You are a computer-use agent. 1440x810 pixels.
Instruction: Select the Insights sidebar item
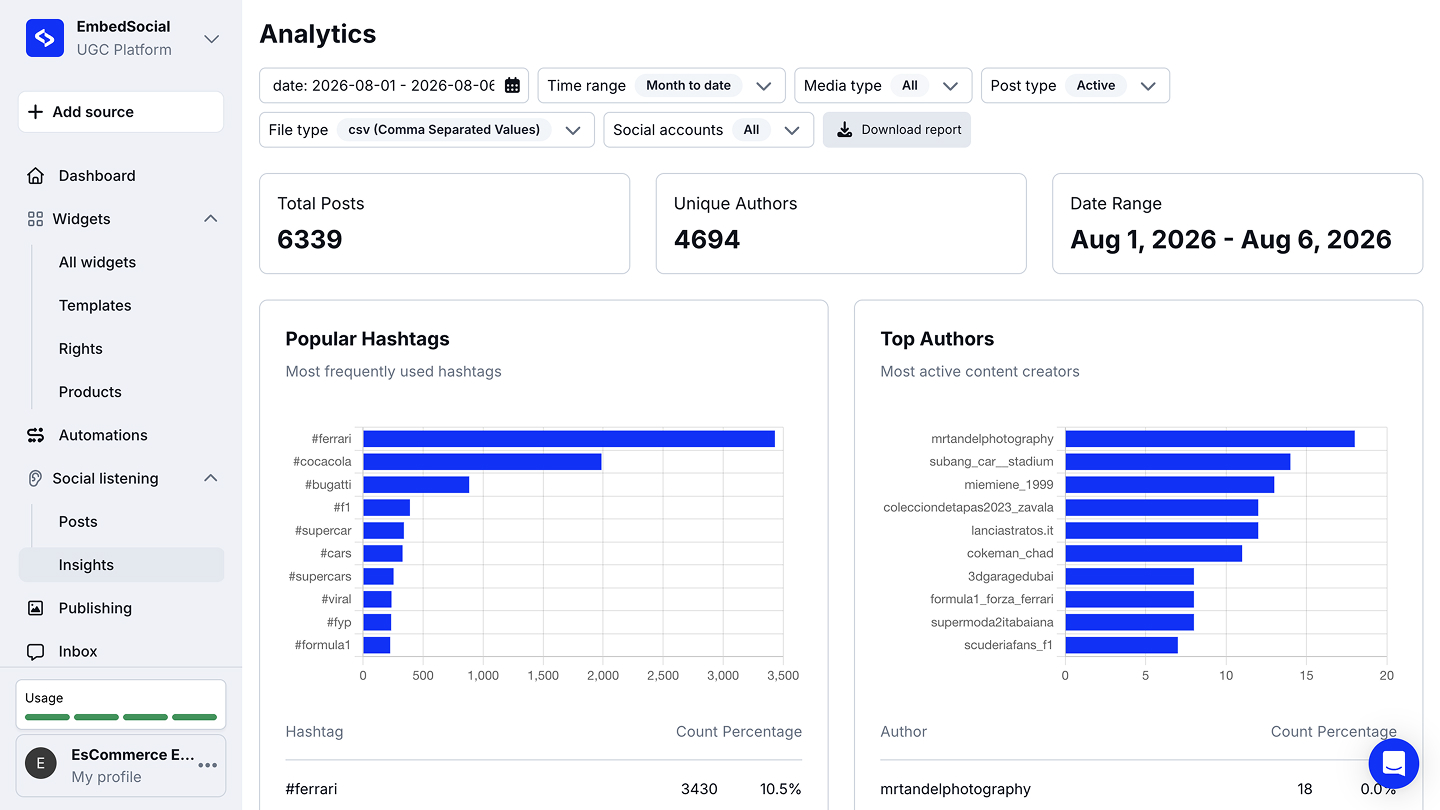pyautogui.click(x=121, y=565)
